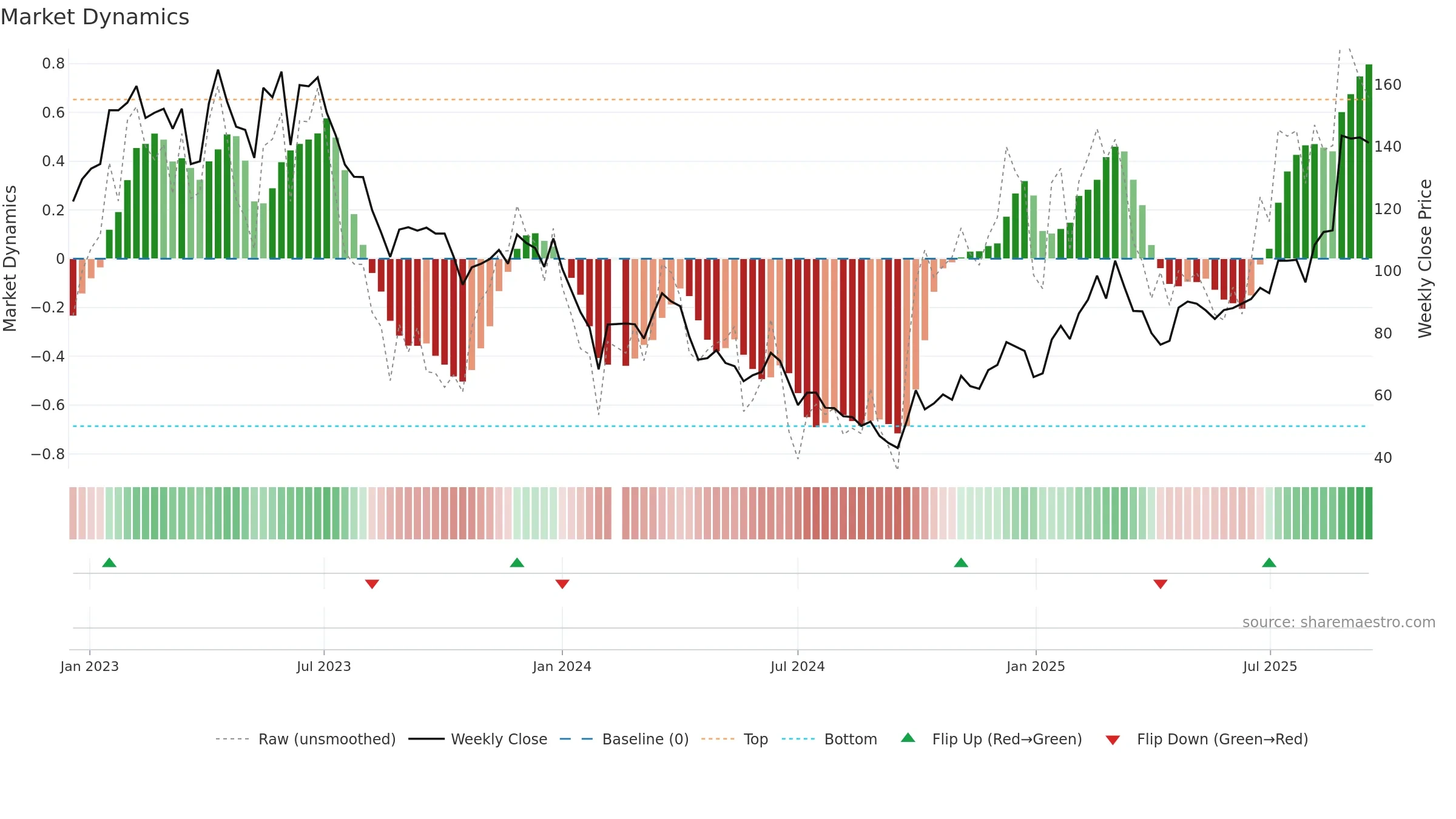Click the 60 right axis price label
Image resolution: width=1456 pixels, height=819 pixels.
pos(1383,396)
